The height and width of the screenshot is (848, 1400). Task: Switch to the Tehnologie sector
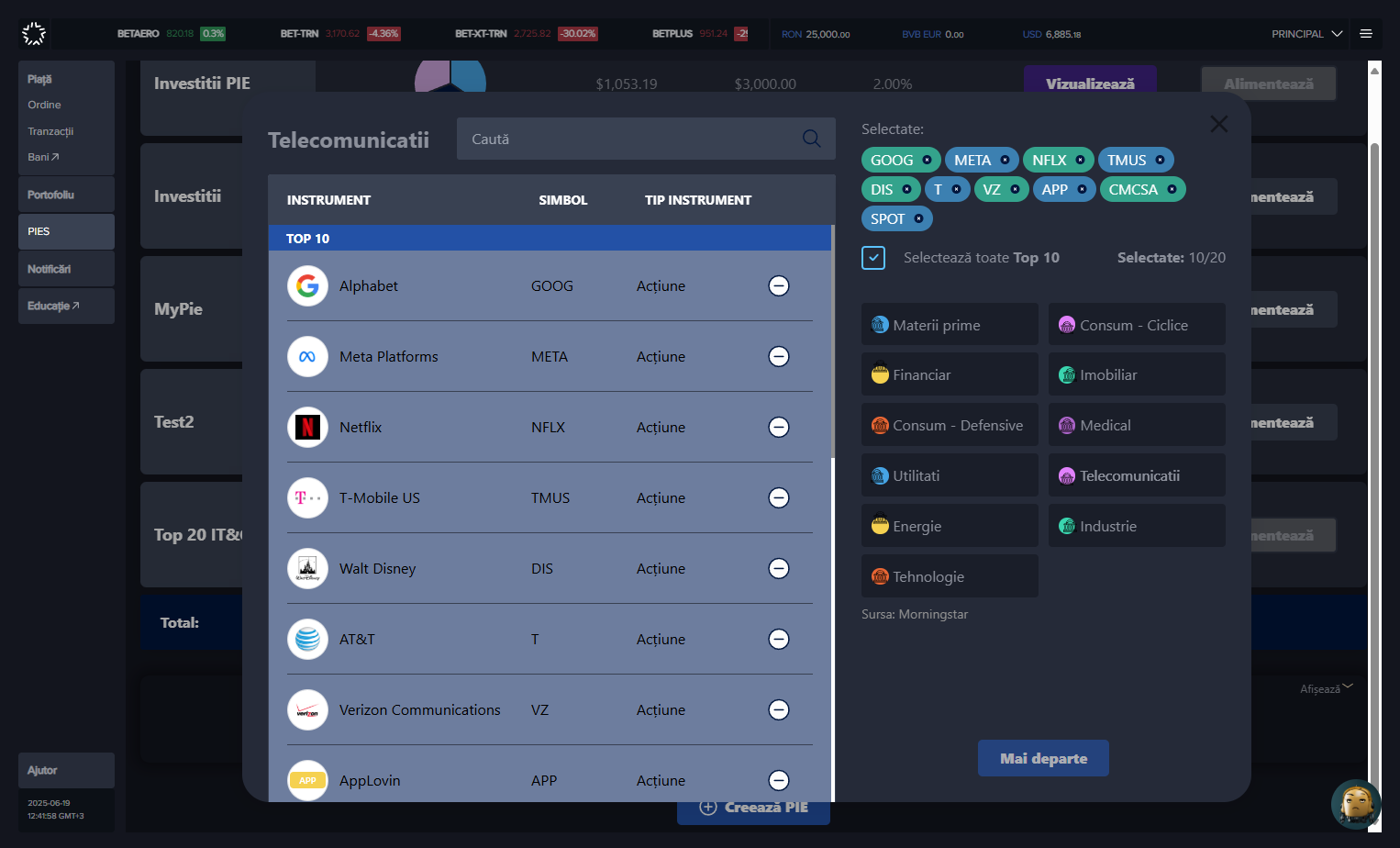click(x=950, y=576)
